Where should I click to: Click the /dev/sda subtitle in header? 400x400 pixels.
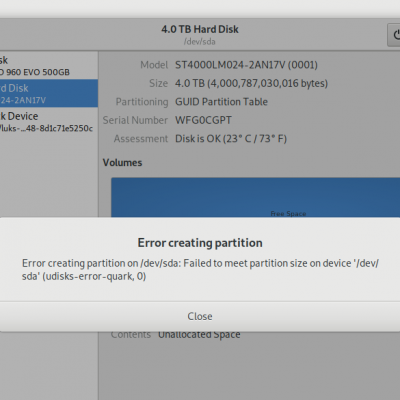point(200,42)
